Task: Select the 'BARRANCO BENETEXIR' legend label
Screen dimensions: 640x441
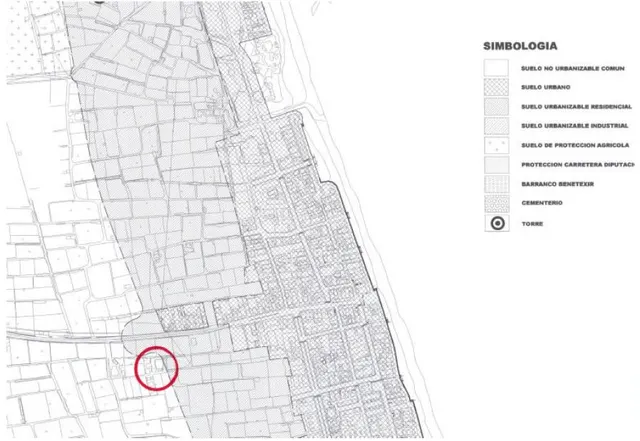Action: pos(558,184)
